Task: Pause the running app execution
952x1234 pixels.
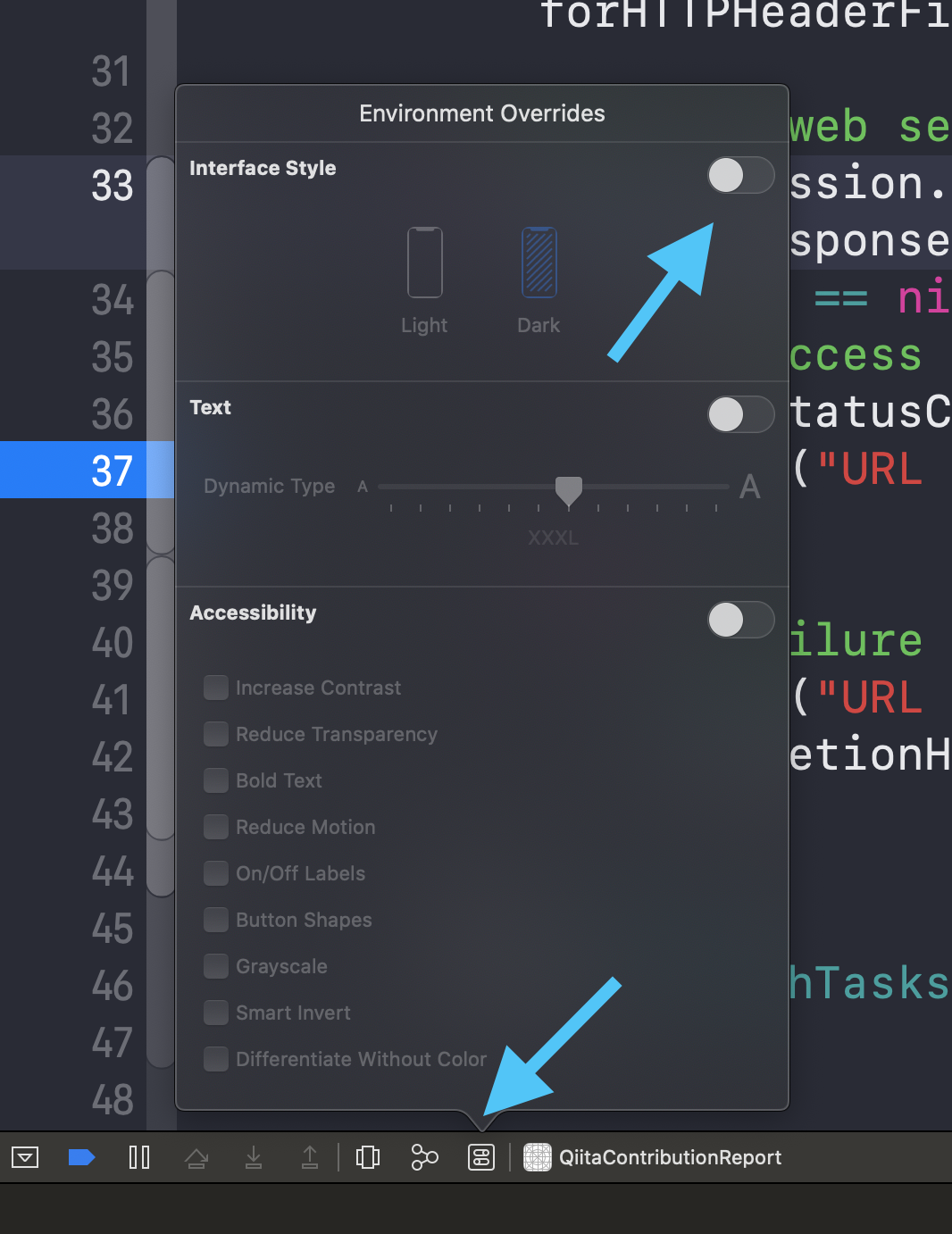Action: [x=139, y=1158]
